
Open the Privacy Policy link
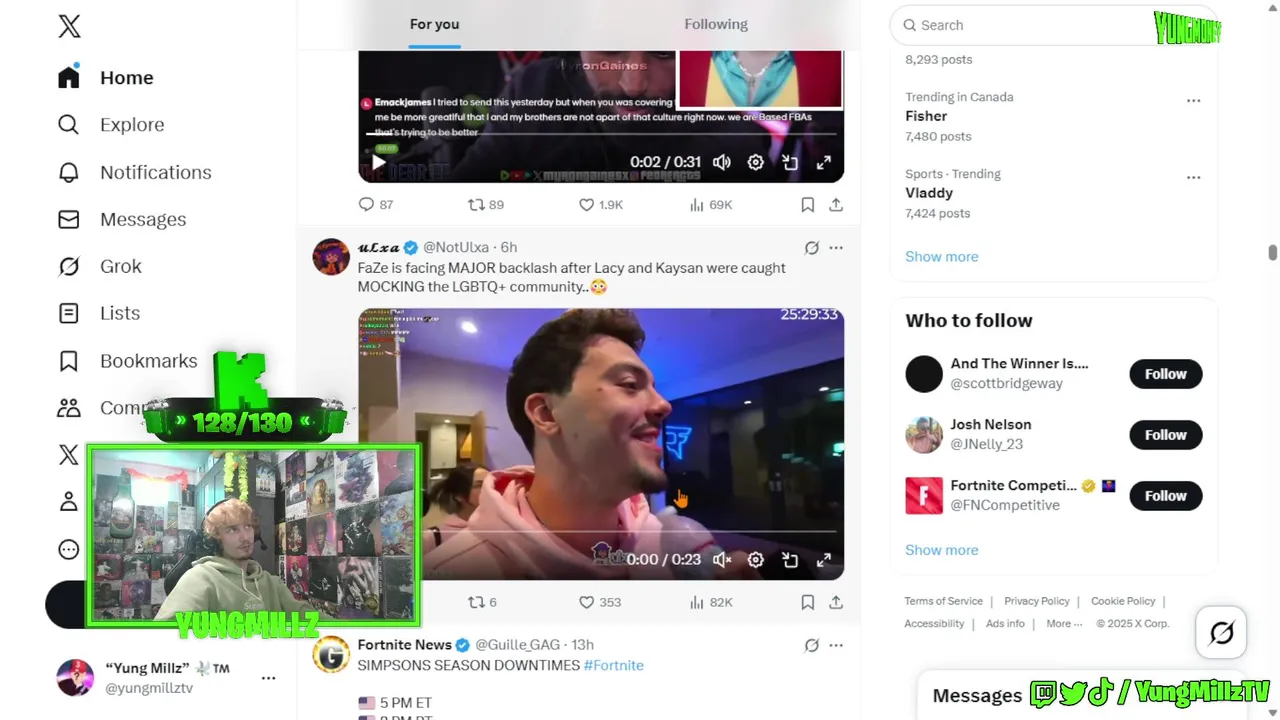click(x=1037, y=601)
